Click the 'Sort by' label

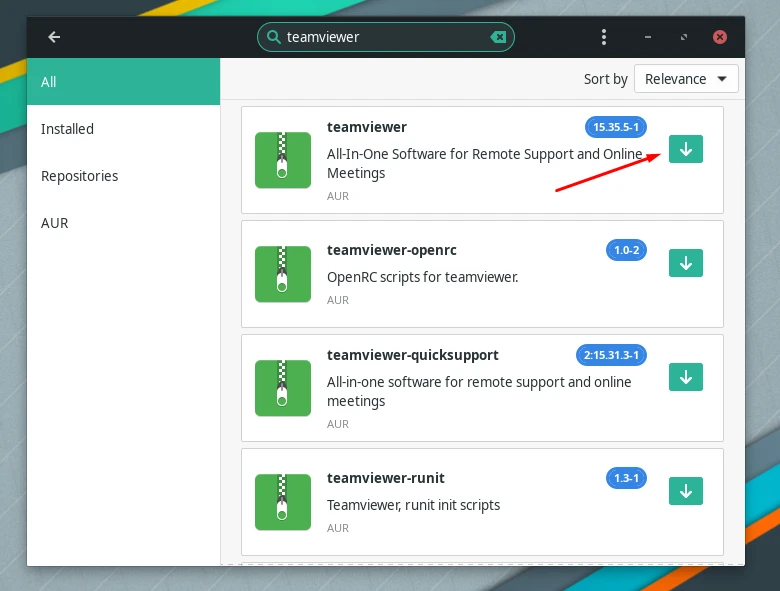tap(605, 79)
